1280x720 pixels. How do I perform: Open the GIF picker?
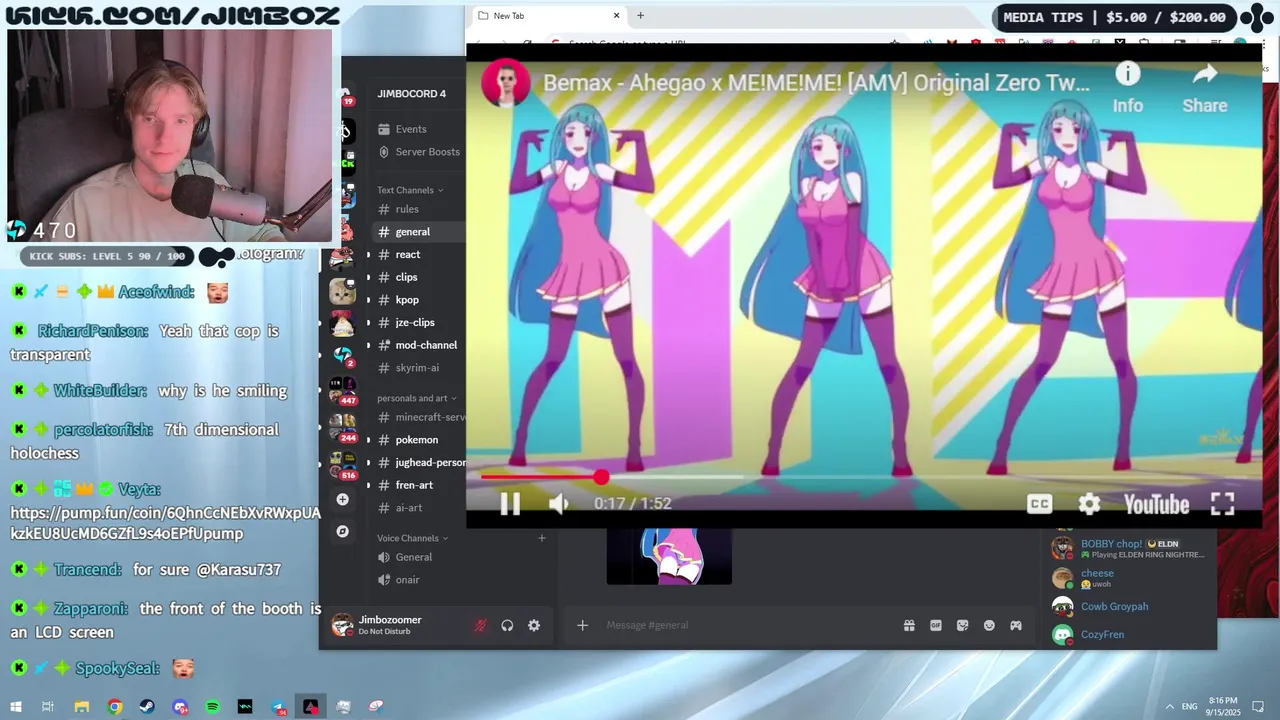[x=936, y=625]
